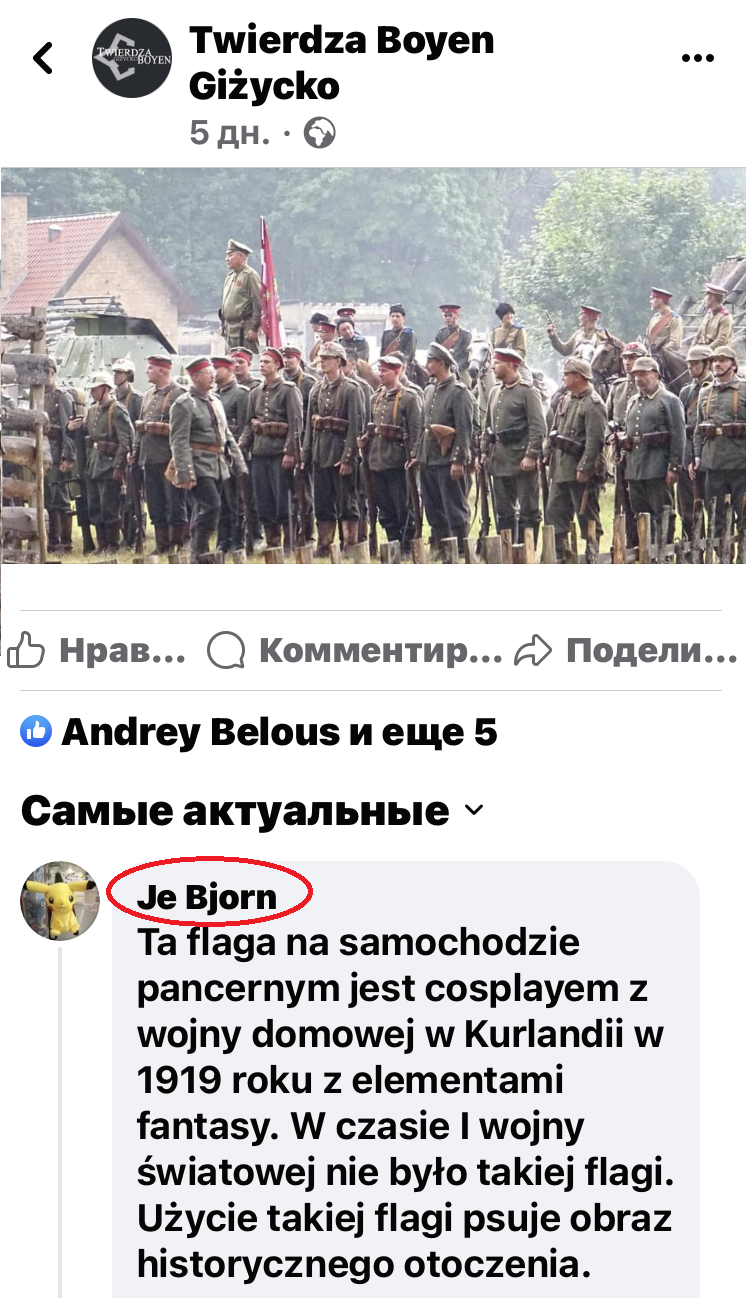Screen dimensions: 748x1316
Task: Tap the 'Нрав...' like button label
Action: click(123, 652)
